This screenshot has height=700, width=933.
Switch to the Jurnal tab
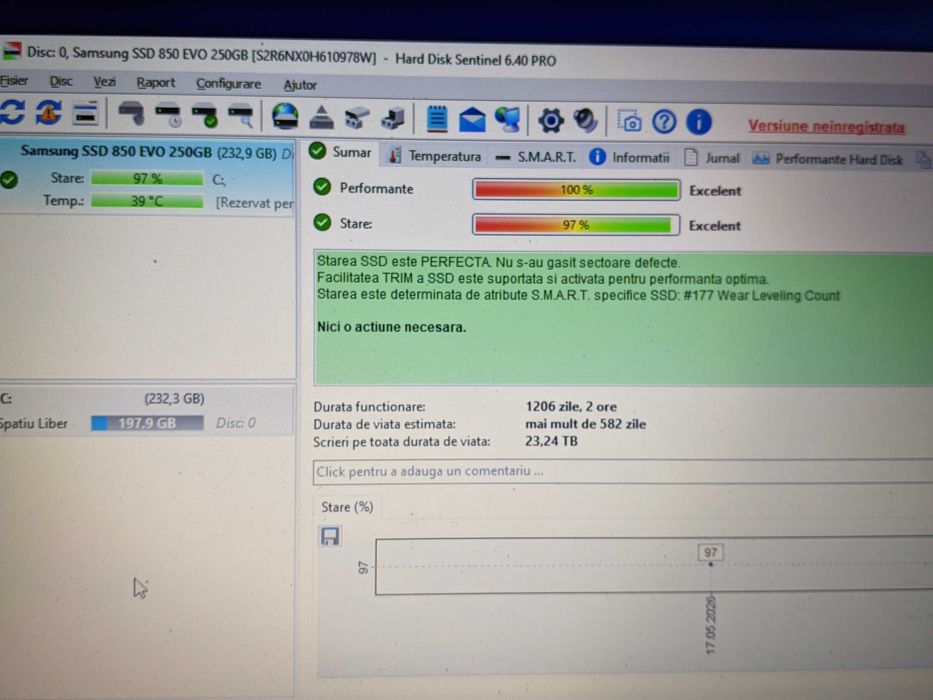click(x=712, y=158)
